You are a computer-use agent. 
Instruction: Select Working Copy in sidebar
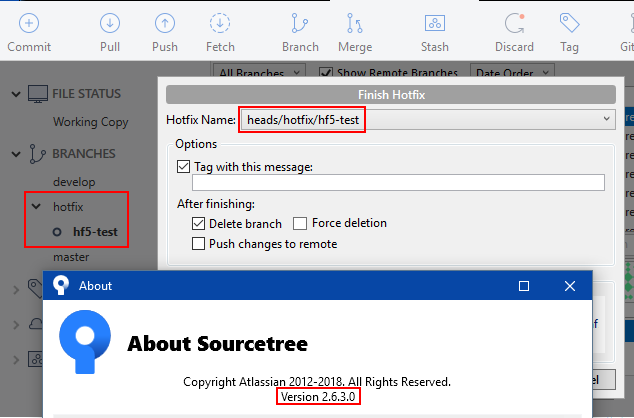tap(91, 122)
